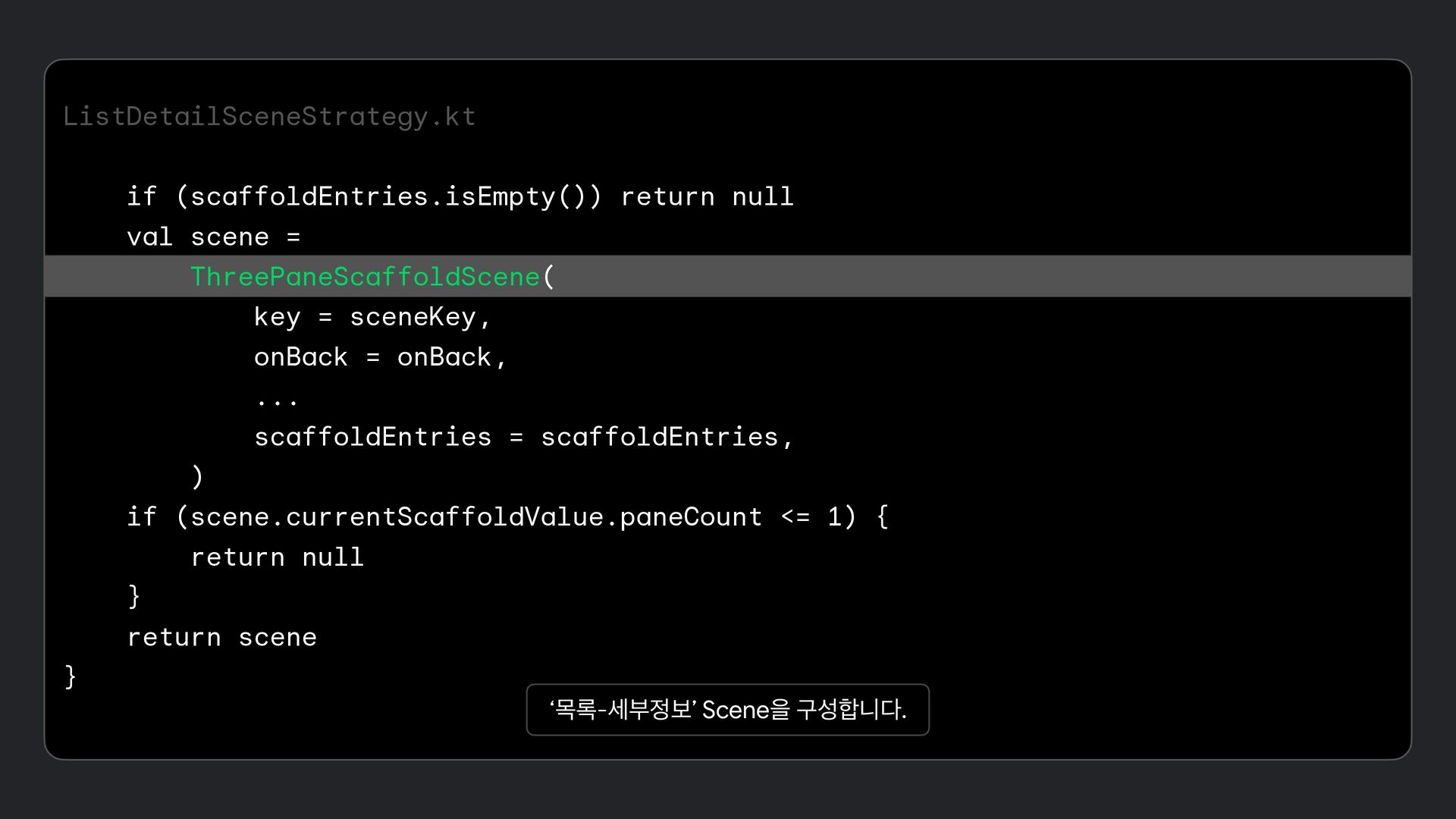The height and width of the screenshot is (819, 1456).
Task: Click the Korean caption box at bottom
Action: (727, 710)
